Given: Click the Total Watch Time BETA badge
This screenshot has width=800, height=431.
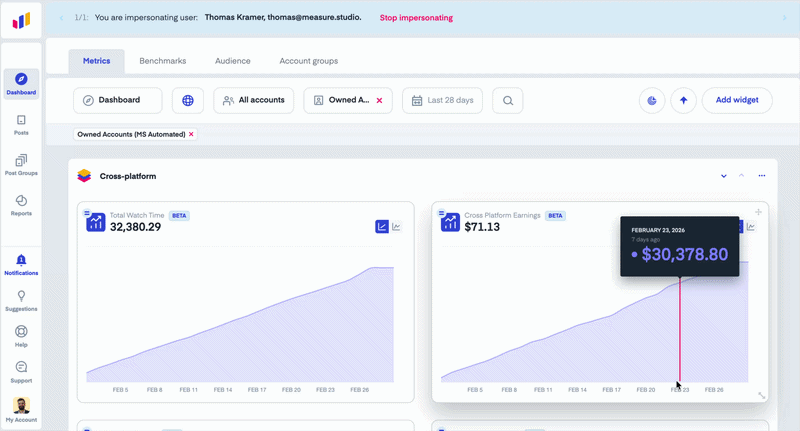Looking at the screenshot, I should pos(179,216).
